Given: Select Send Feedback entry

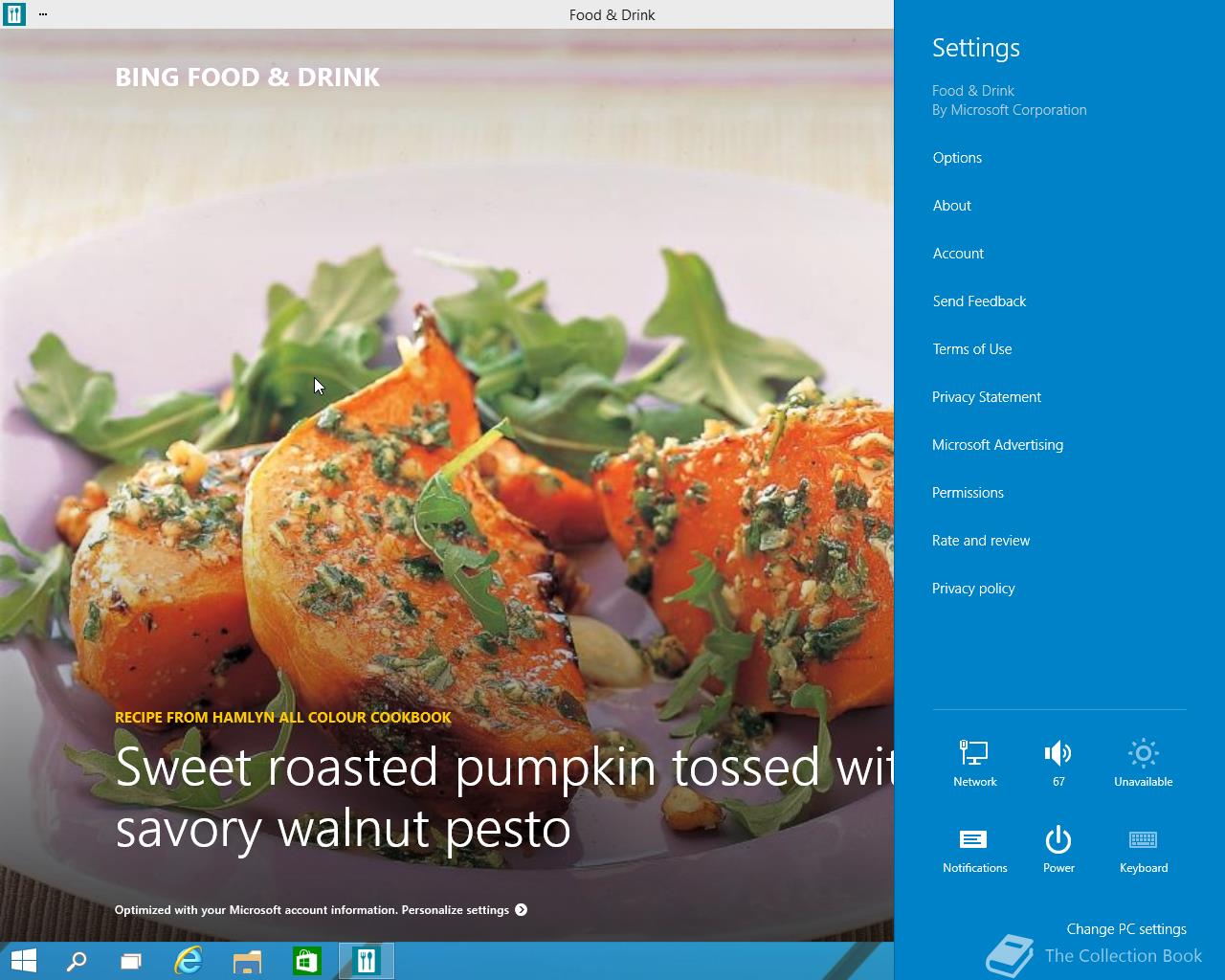Looking at the screenshot, I should [x=979, y=301].
